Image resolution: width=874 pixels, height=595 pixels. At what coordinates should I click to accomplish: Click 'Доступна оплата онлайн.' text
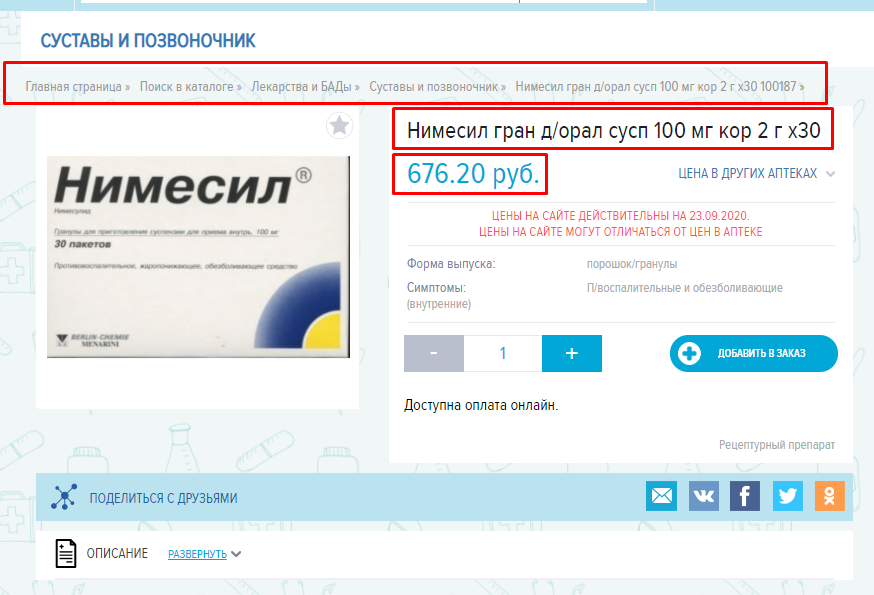481,405
